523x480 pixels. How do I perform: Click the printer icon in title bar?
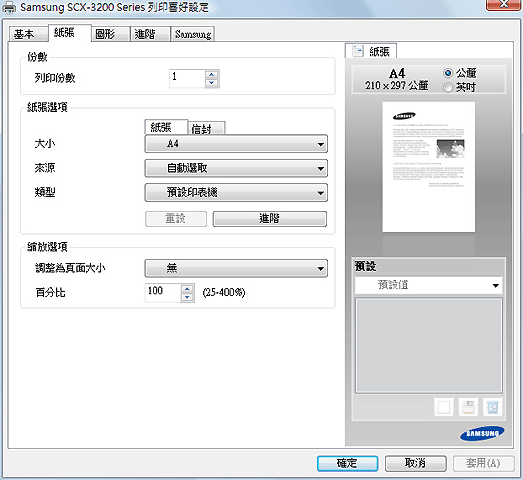pyautogui.click(x=9, y=7)
